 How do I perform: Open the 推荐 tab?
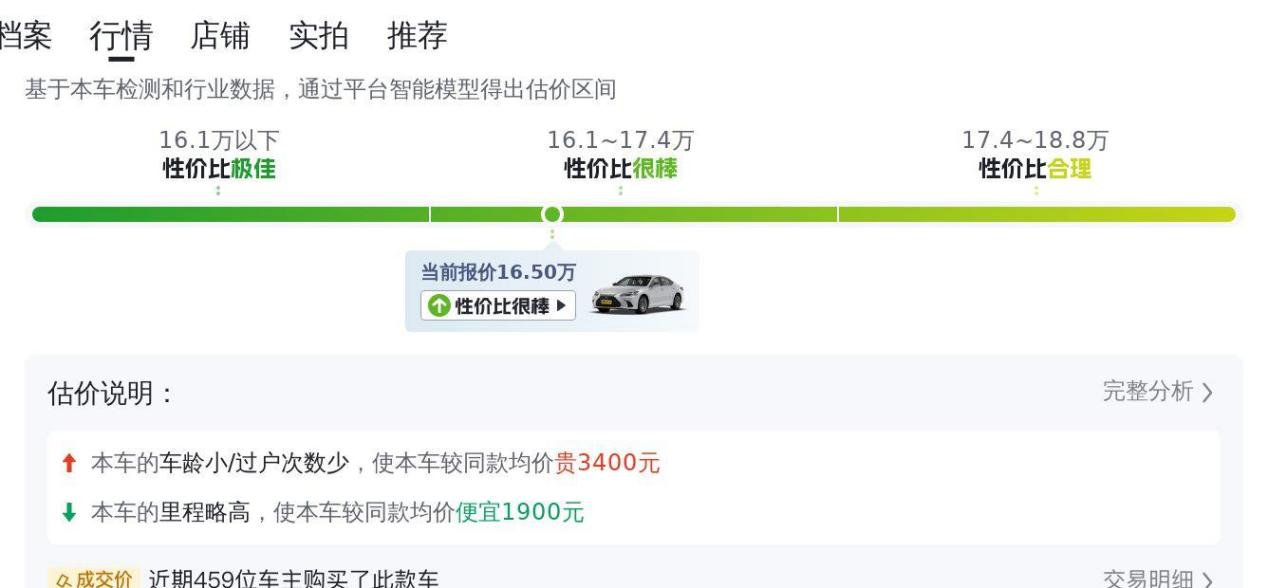(x=417, y=36)
